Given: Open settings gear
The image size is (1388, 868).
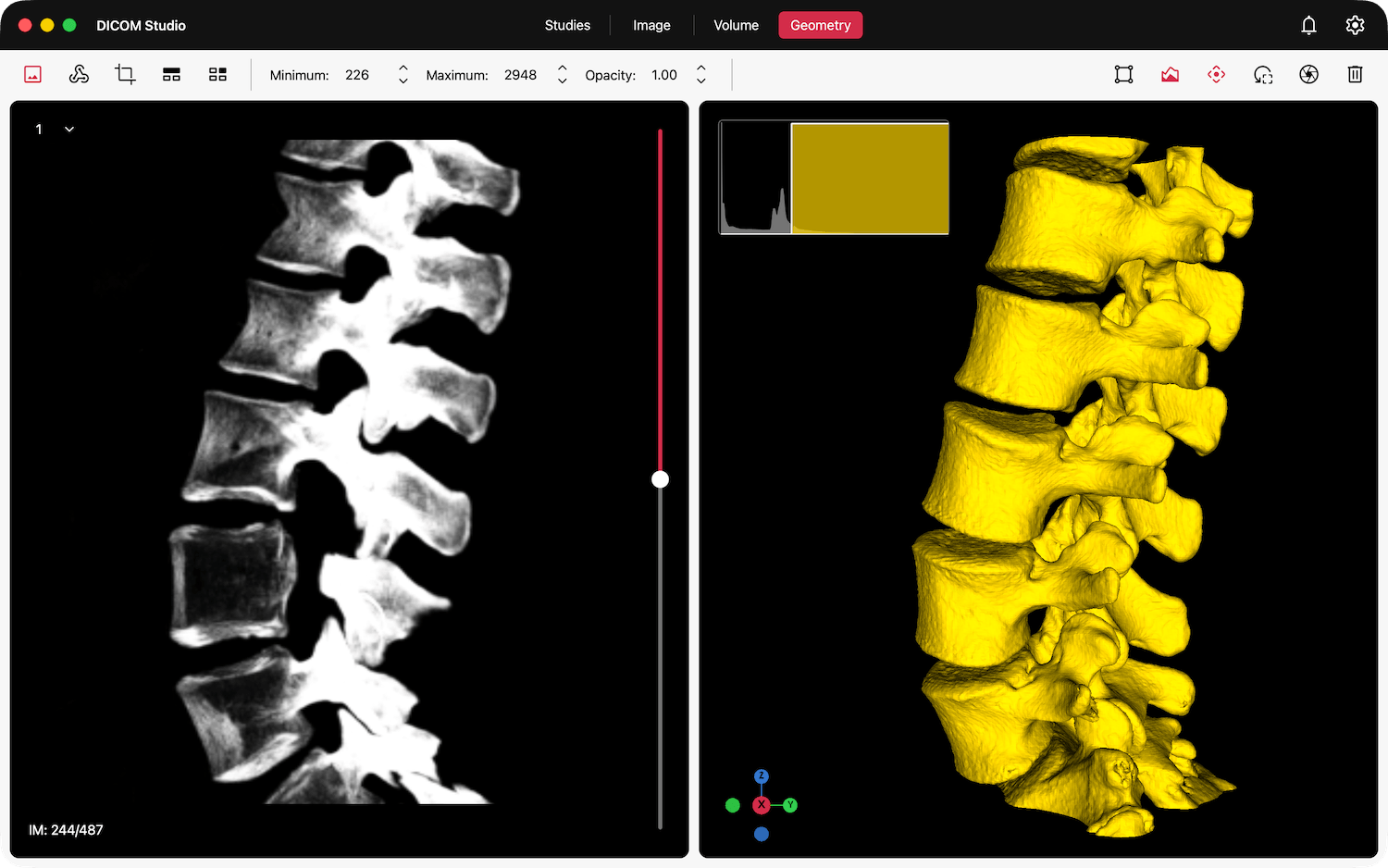Looking at the screenshot, I should coord(1356,25).
